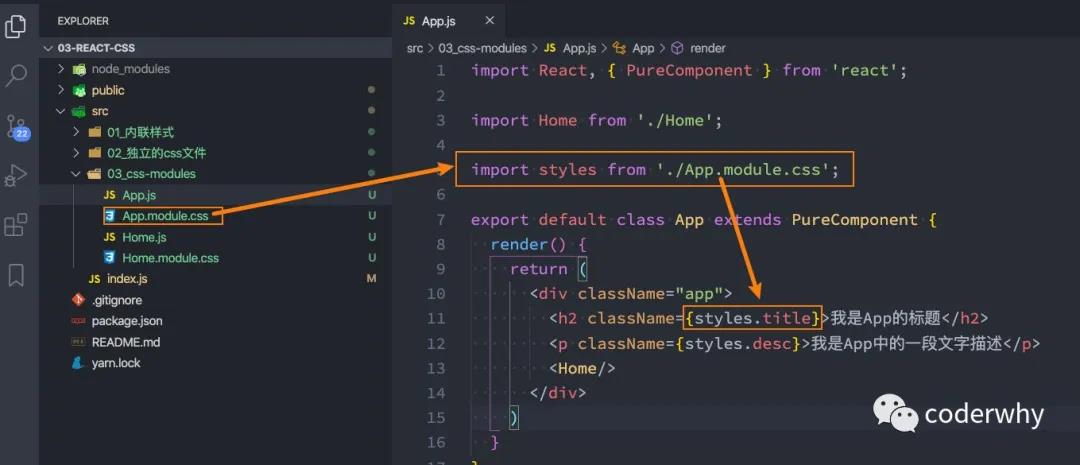Click the <Home/> tag on line 13
This screenshot has height=465, width=1080.
point(582,369)
